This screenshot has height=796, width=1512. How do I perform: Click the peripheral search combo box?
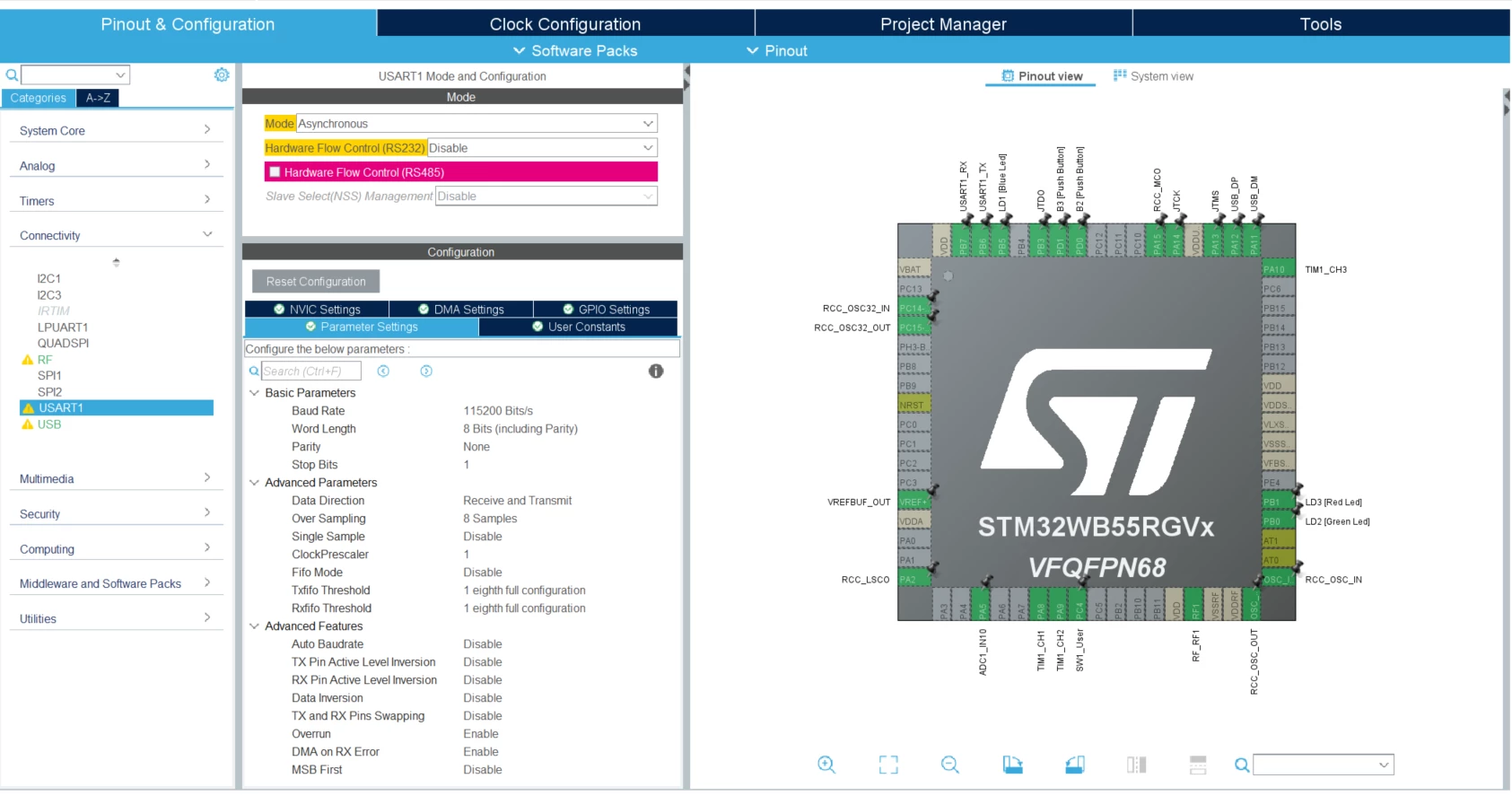tap(75, 75)
